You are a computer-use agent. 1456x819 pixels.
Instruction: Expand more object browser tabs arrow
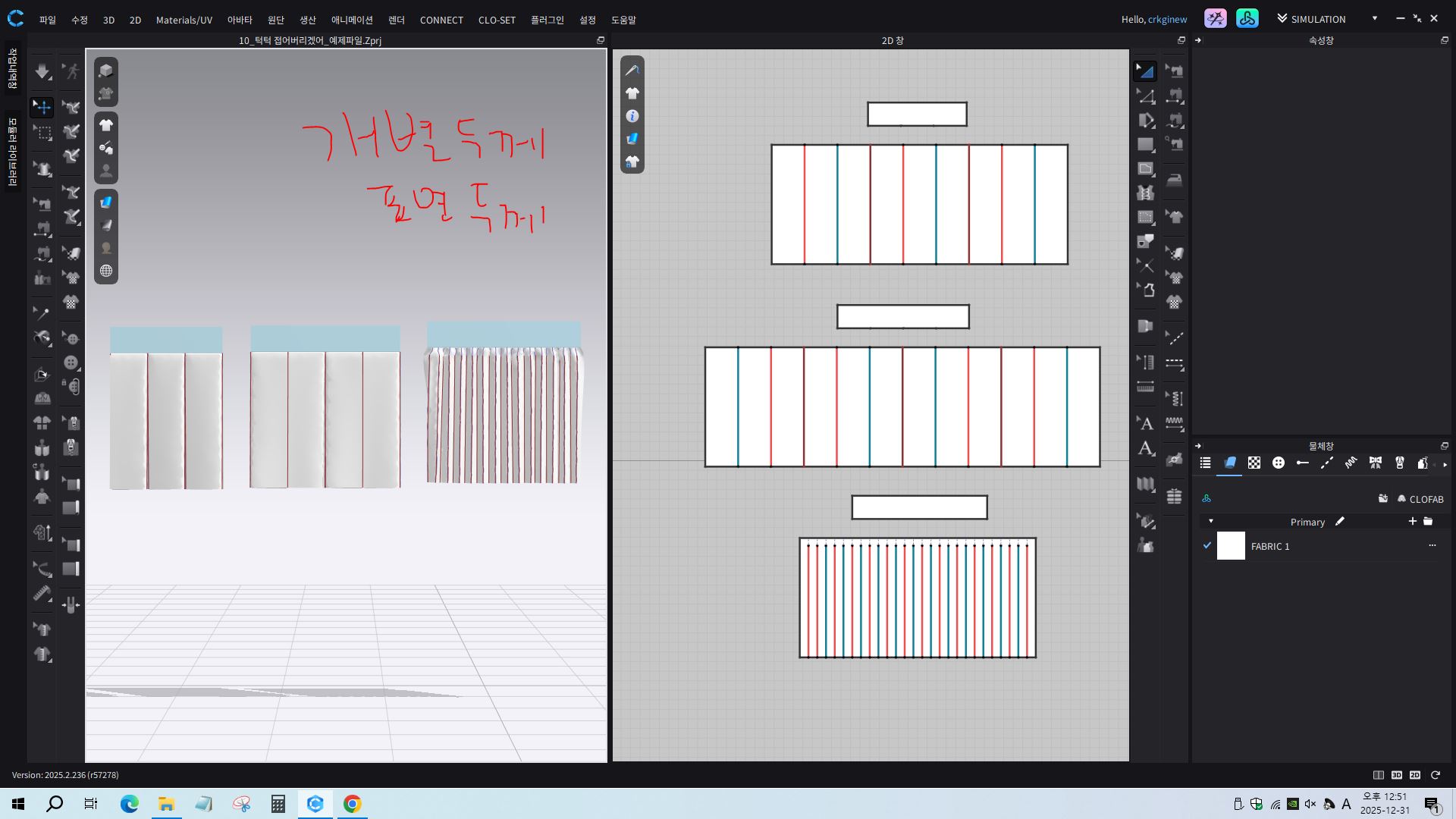[x=1445, y=464]
